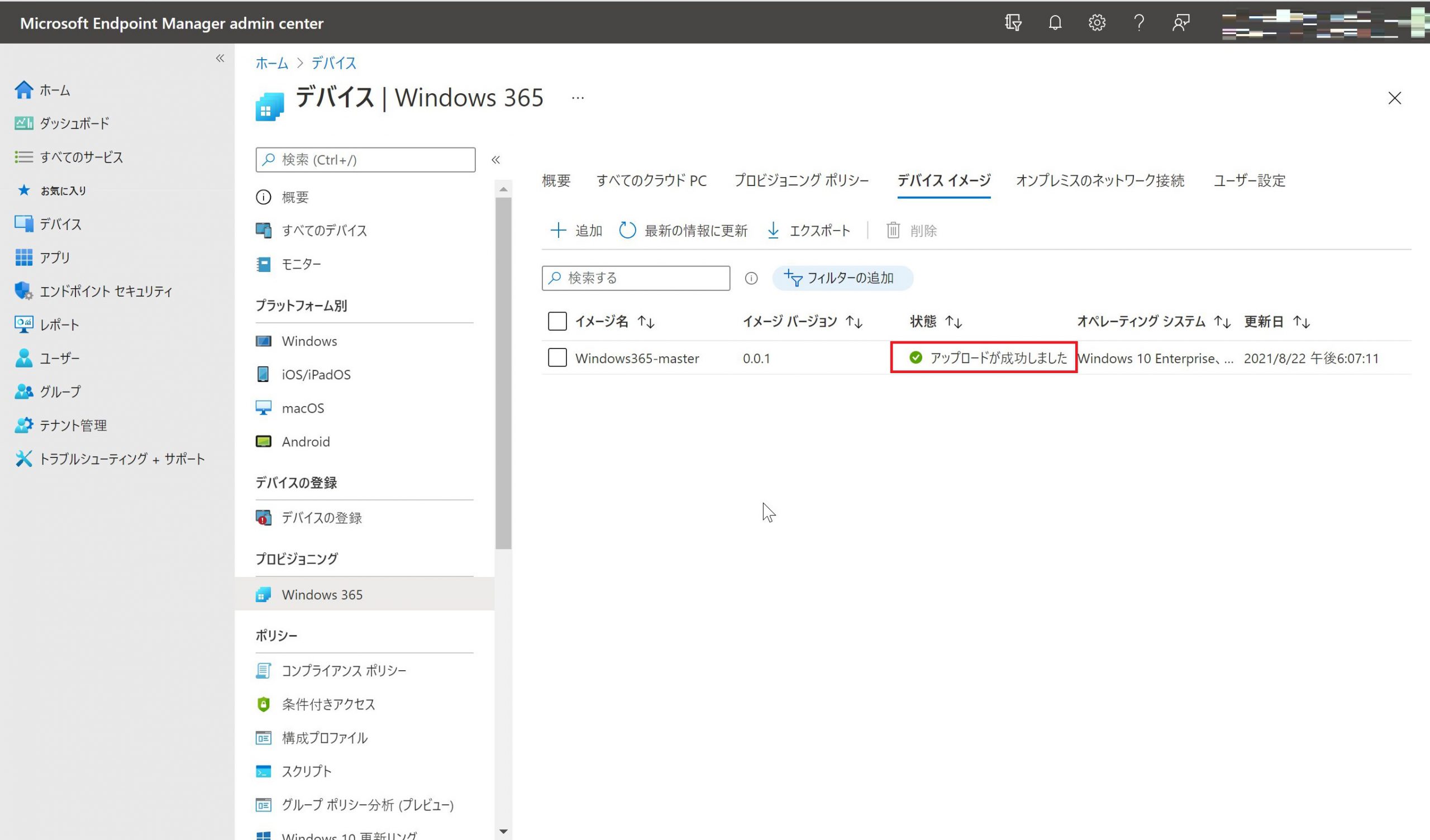Click the Endpoint Security shield icon
The width and height of the screenshot is (1430, 840).
click(23, 291)
